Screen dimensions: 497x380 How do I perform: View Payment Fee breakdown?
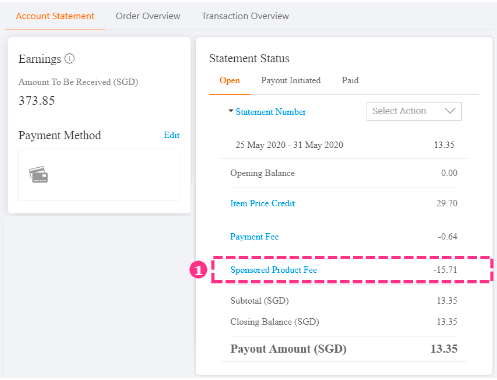pos(254,237)
